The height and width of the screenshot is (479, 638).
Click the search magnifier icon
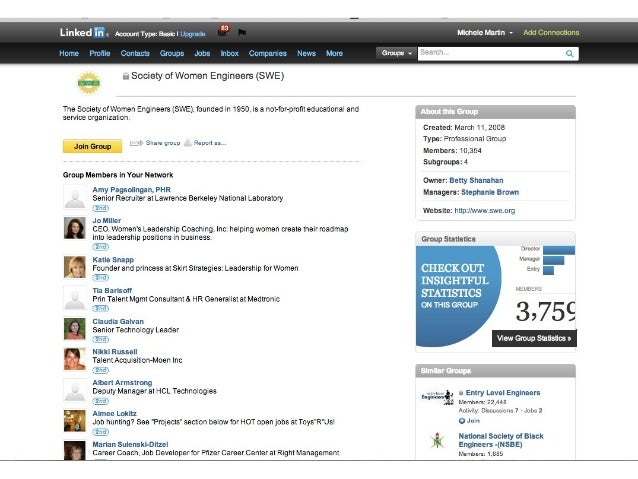pyautogui.click(x=570, y=53)
